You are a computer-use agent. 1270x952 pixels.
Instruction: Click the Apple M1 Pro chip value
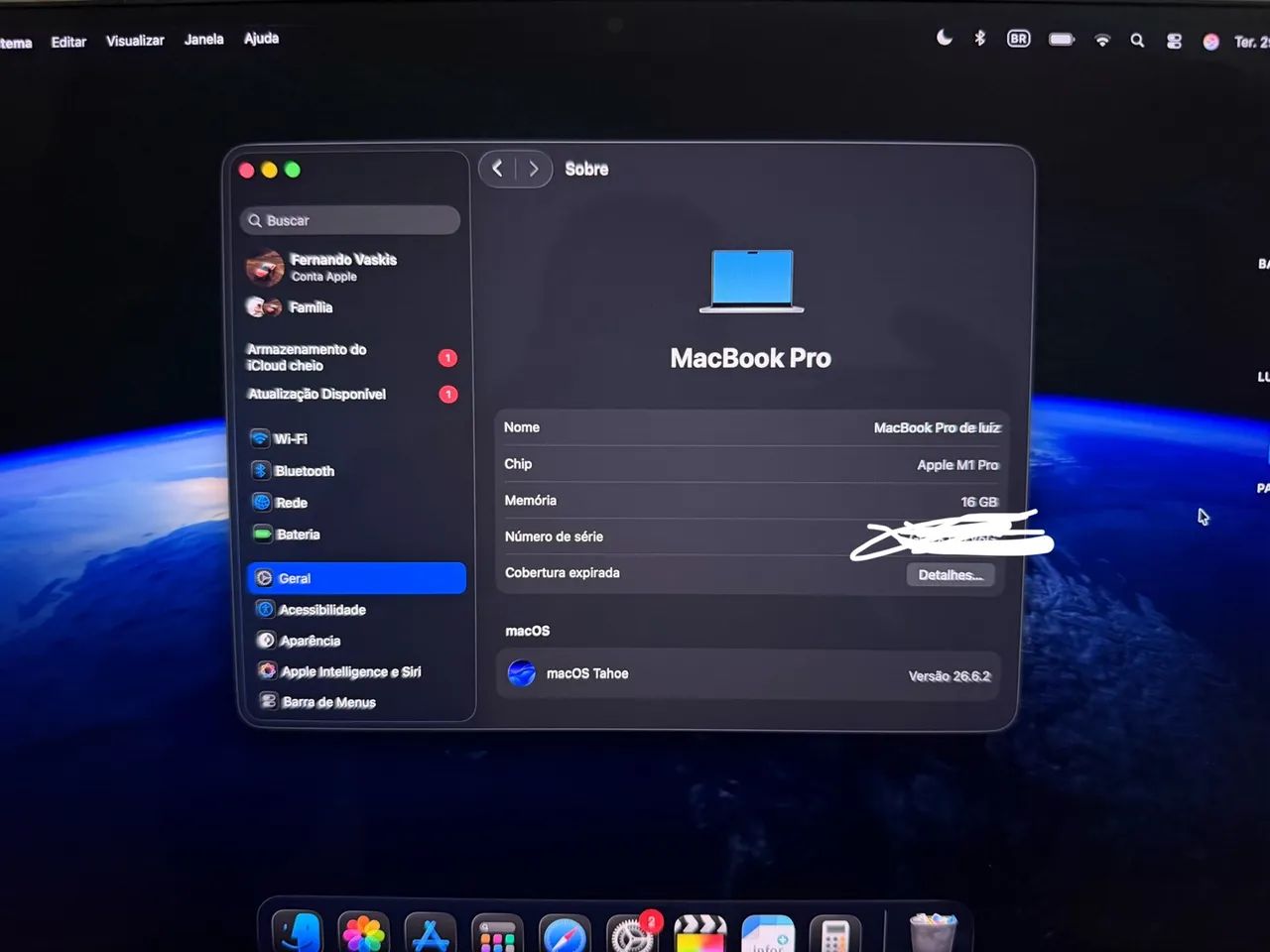[957, 465]
